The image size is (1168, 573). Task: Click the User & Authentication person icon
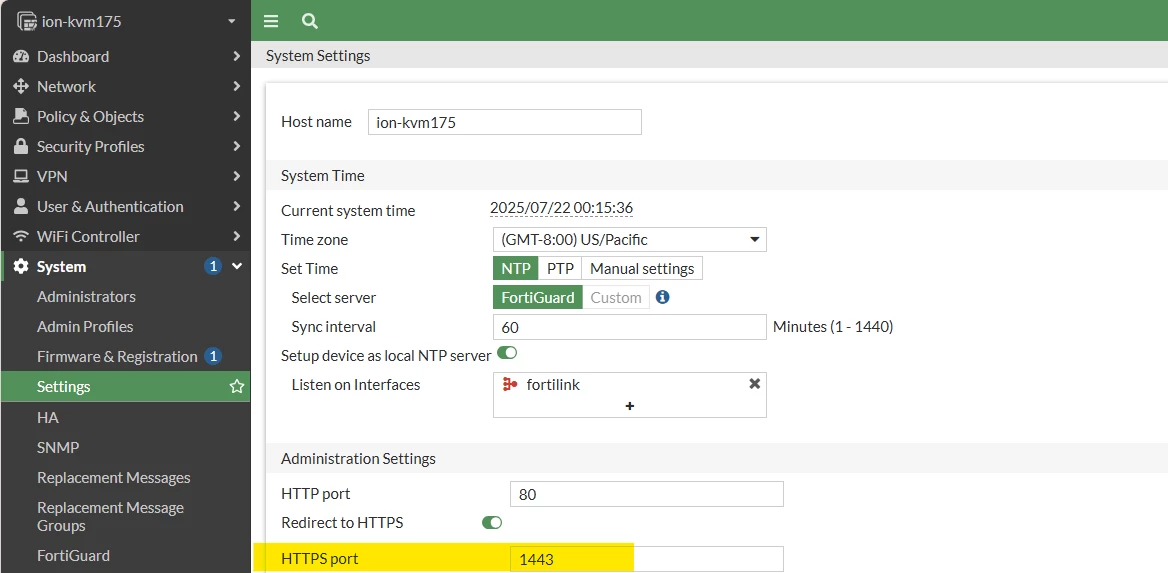[x=21, y=206]
